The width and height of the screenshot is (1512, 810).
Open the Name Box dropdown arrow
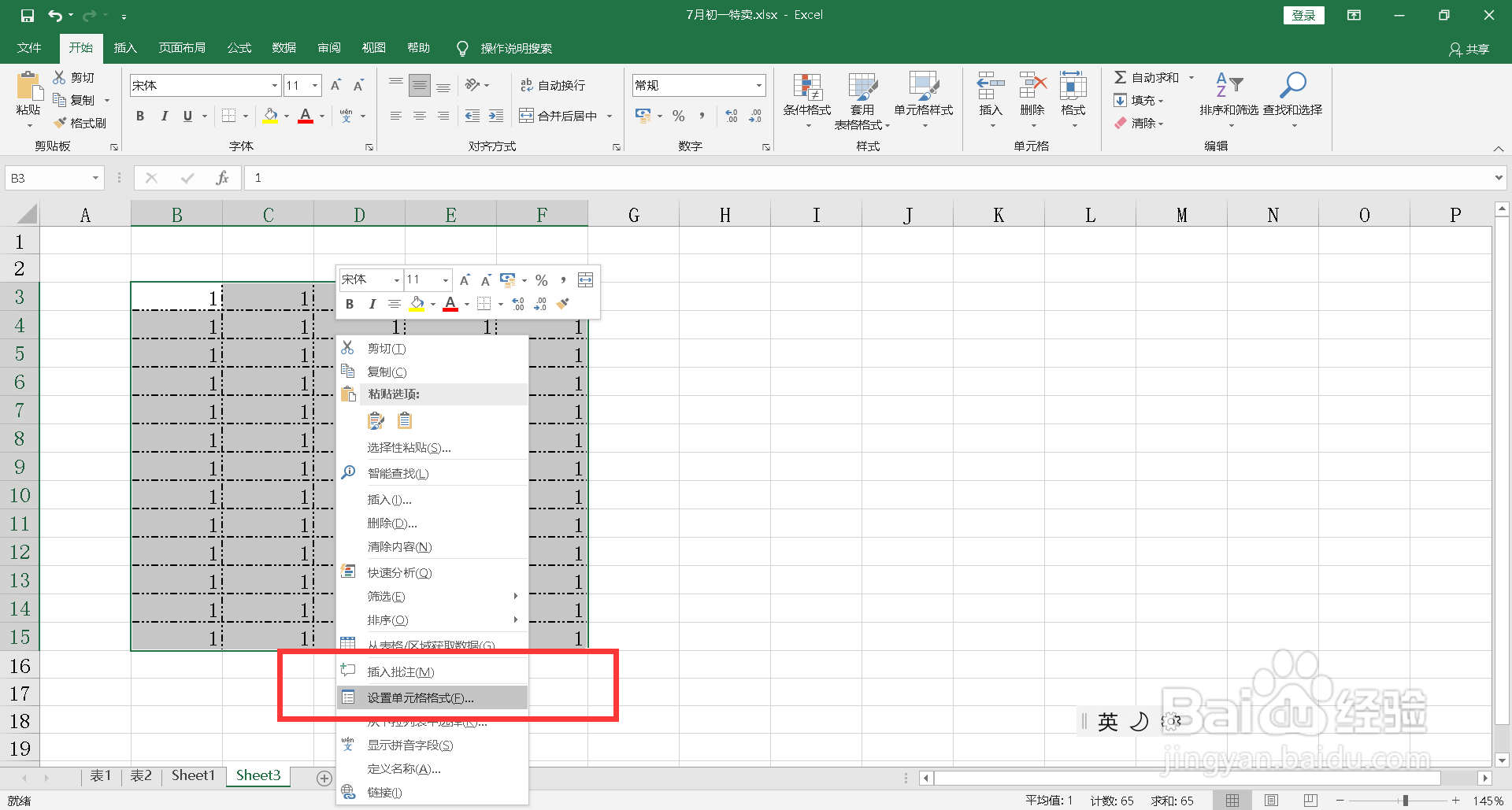coord(95,178)
